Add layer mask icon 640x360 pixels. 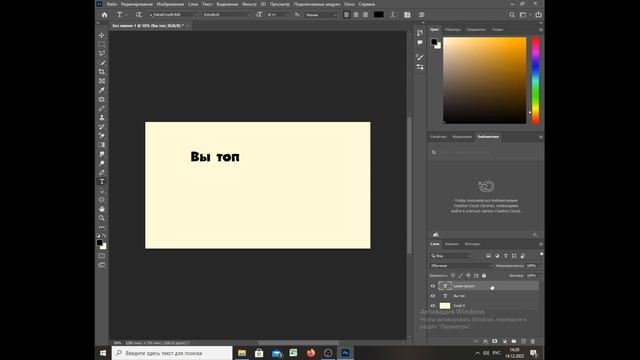click(x=495, y=341)
